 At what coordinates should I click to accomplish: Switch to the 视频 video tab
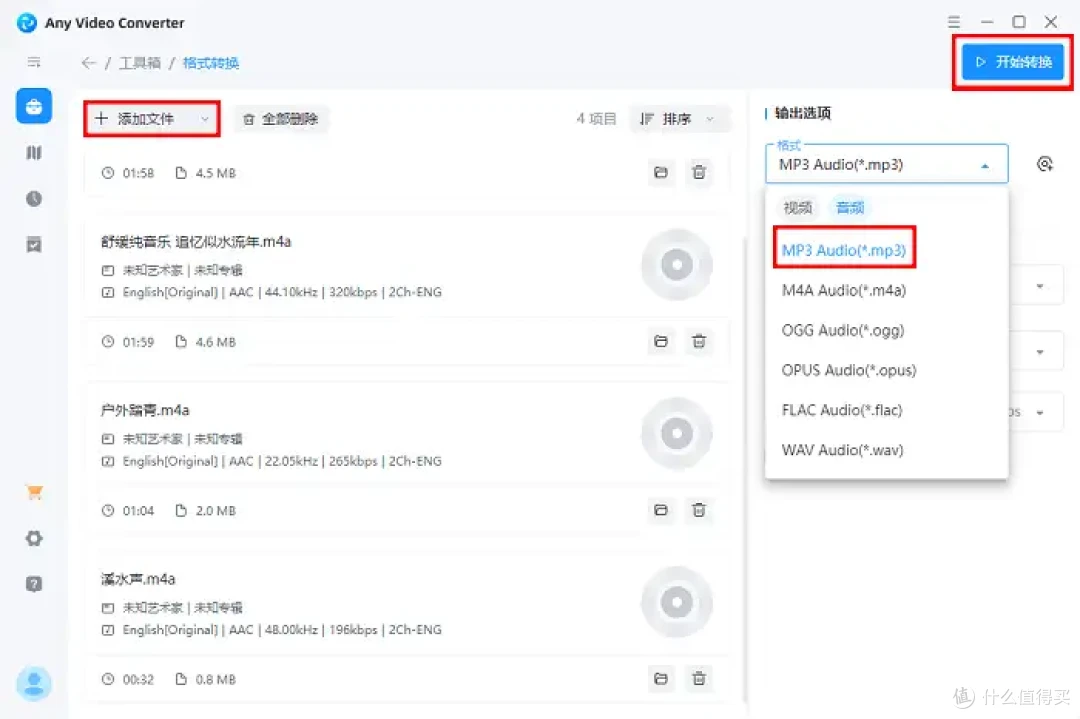(x=798, y=207)
